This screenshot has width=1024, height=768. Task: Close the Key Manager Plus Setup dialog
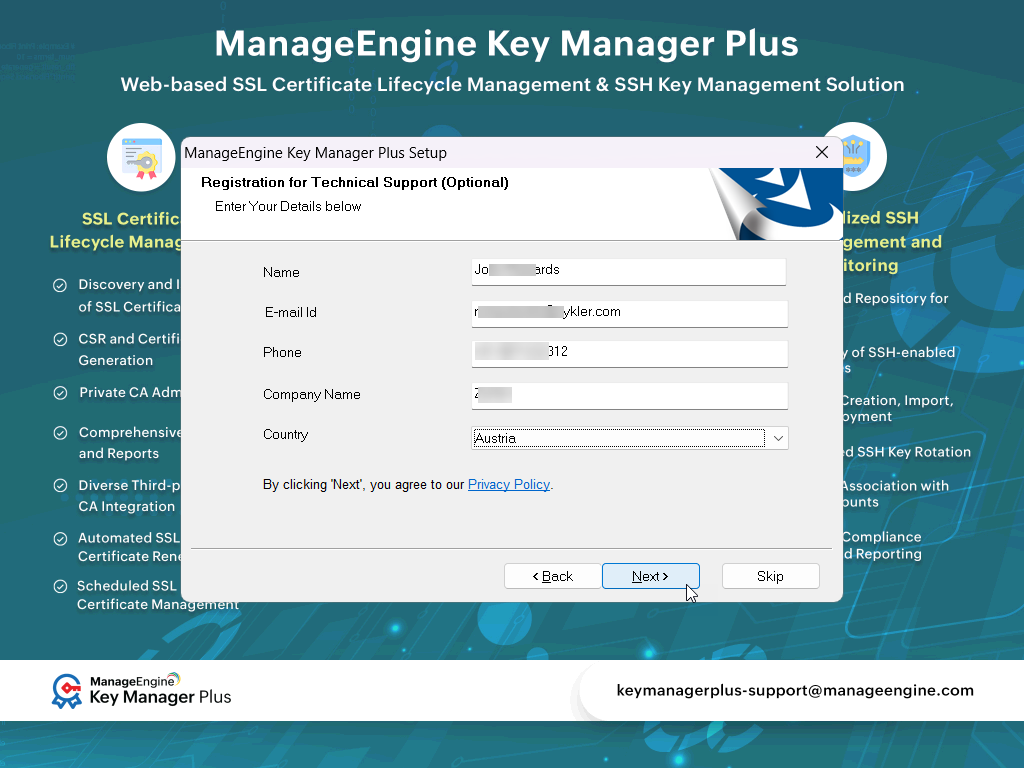(x=822, y=152)
